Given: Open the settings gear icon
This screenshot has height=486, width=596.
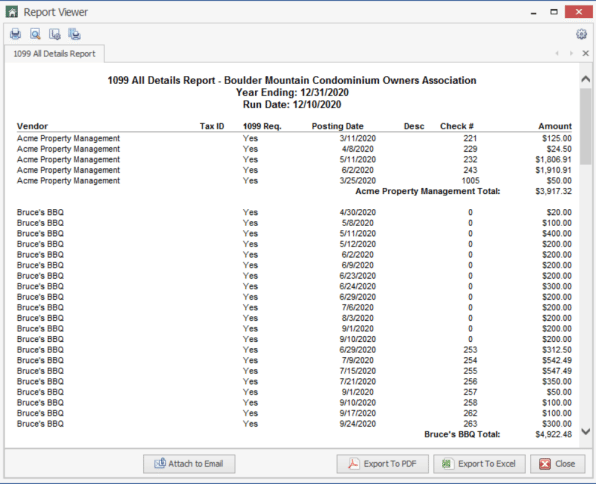Looking at the screenshot, I should tap(581, 34).
